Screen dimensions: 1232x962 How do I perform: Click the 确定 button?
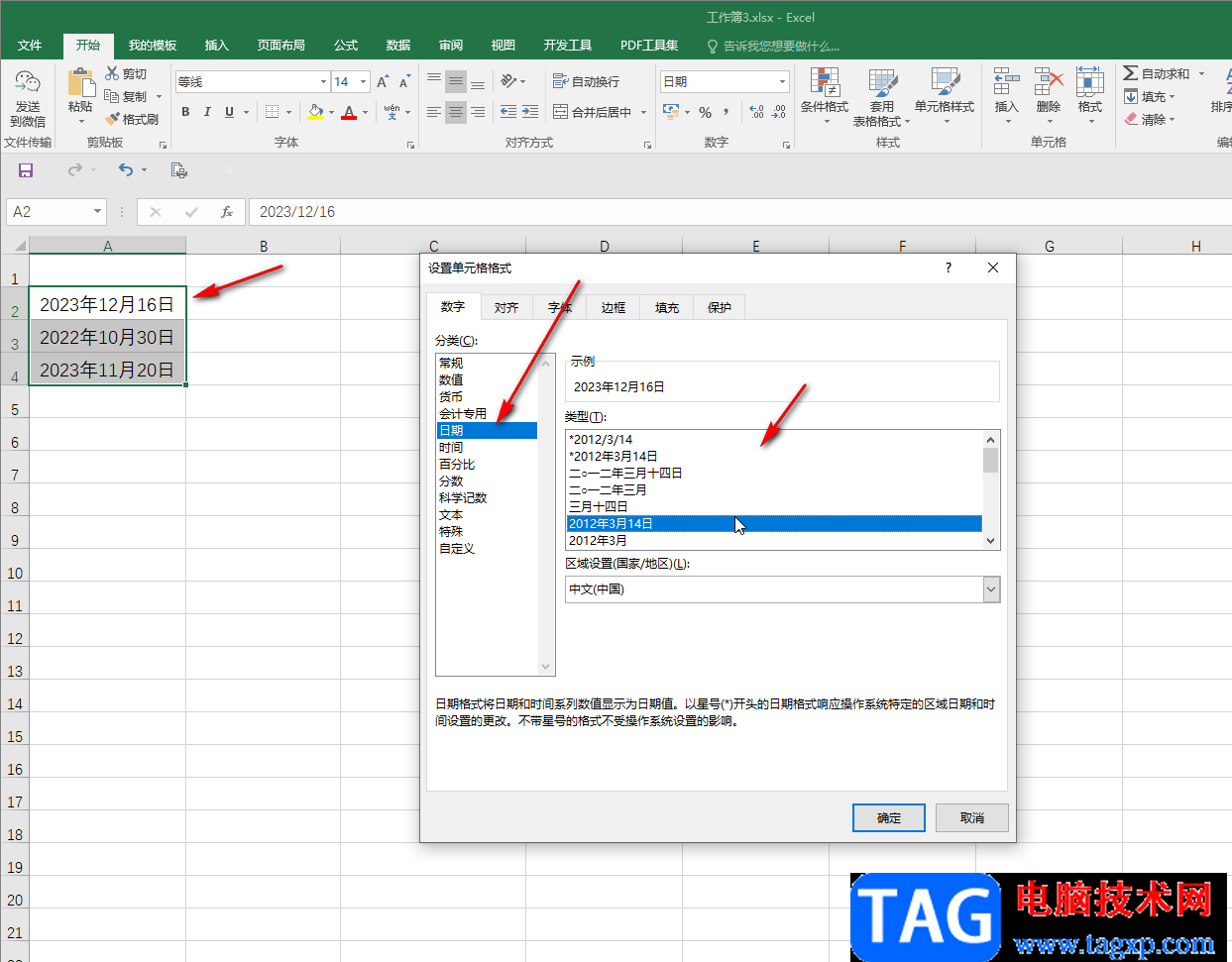coord(889,818)
